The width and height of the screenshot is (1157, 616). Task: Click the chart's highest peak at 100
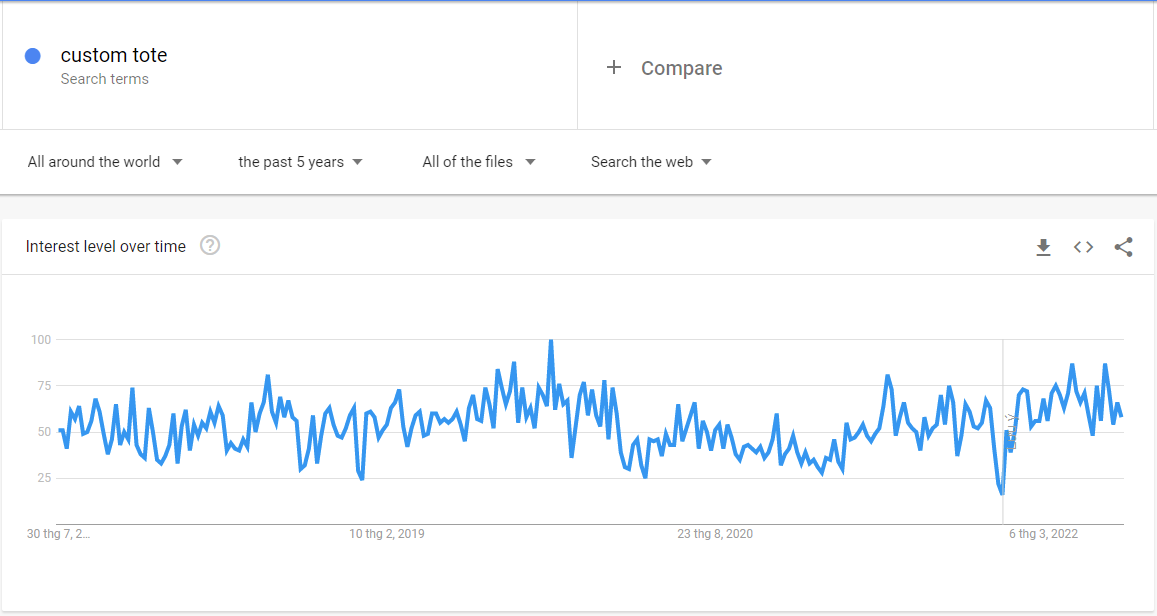(551, 342)
